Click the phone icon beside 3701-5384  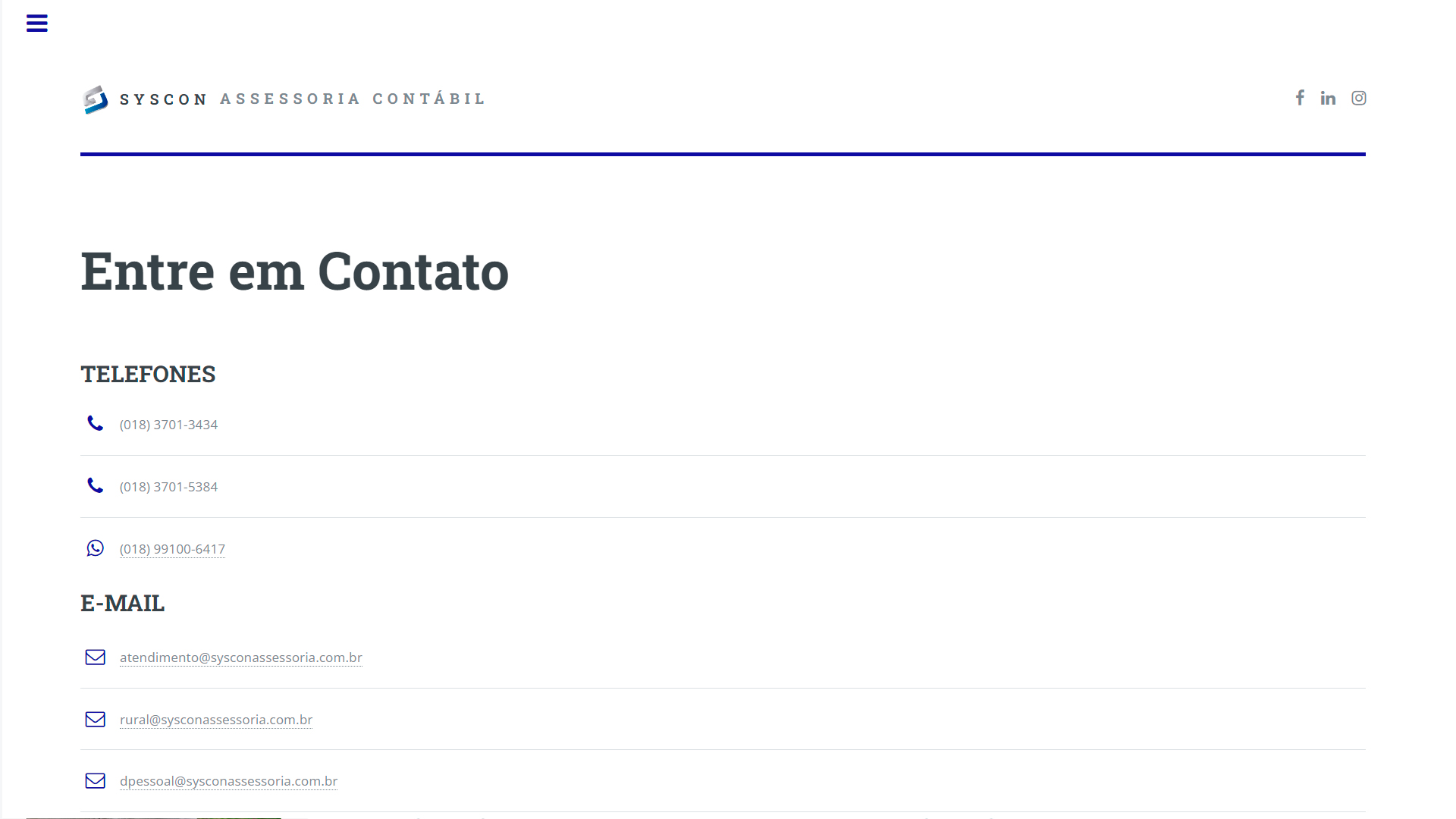pyautogui.click(x=95, y=485)
